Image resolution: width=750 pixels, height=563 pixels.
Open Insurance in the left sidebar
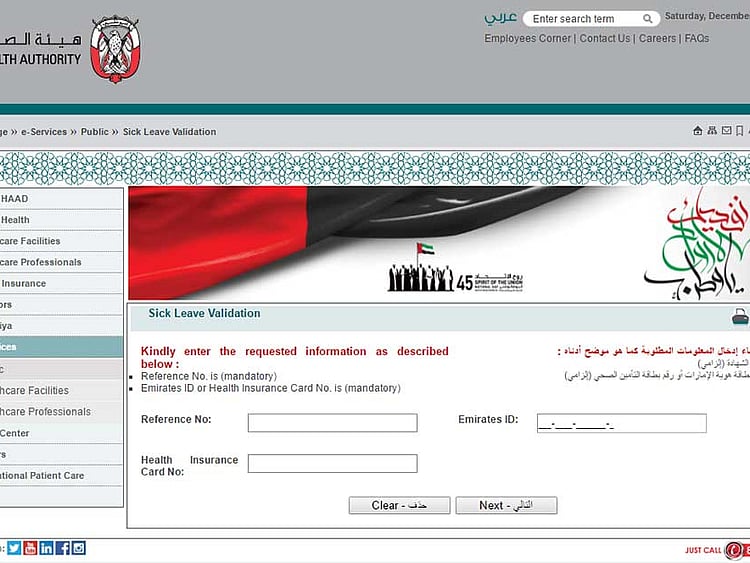tap(24, 283)
